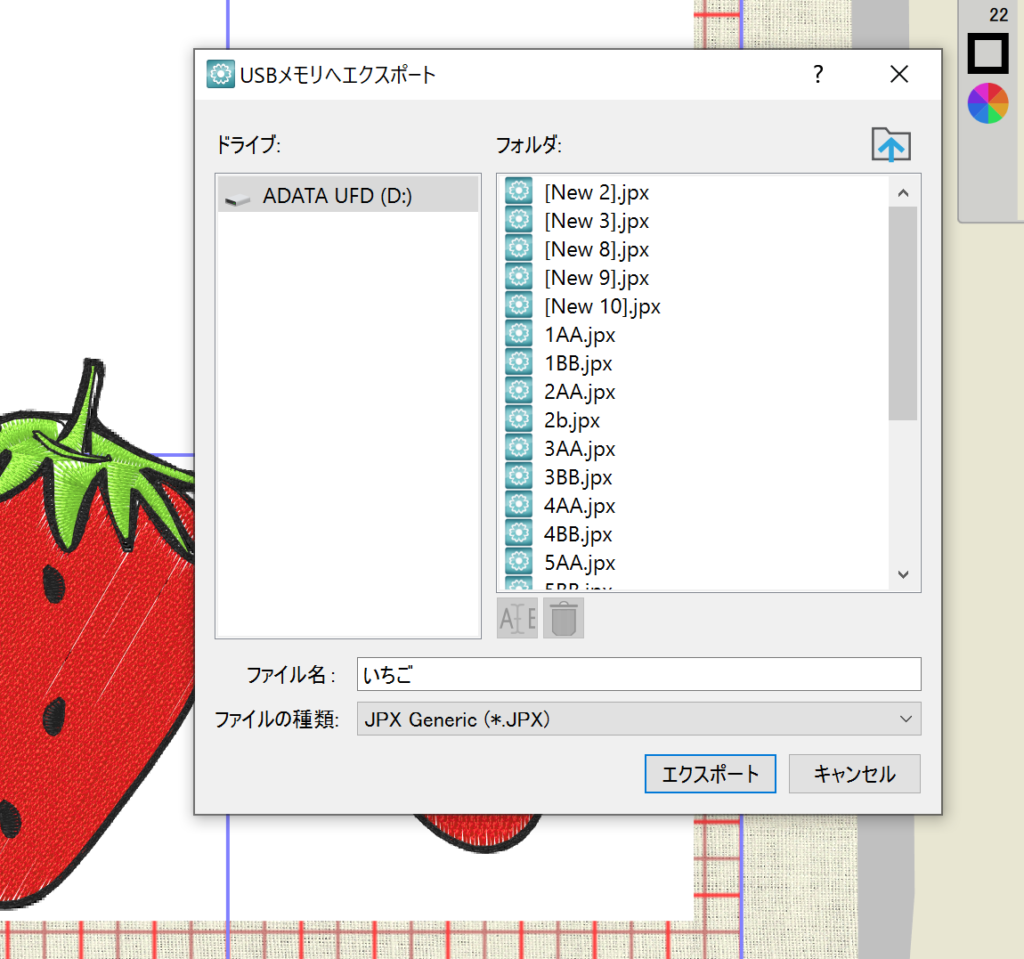Select file [New 2].jpx
Image resolution: width=1024 pixels, height=959 pixels.
coord(596,192)
